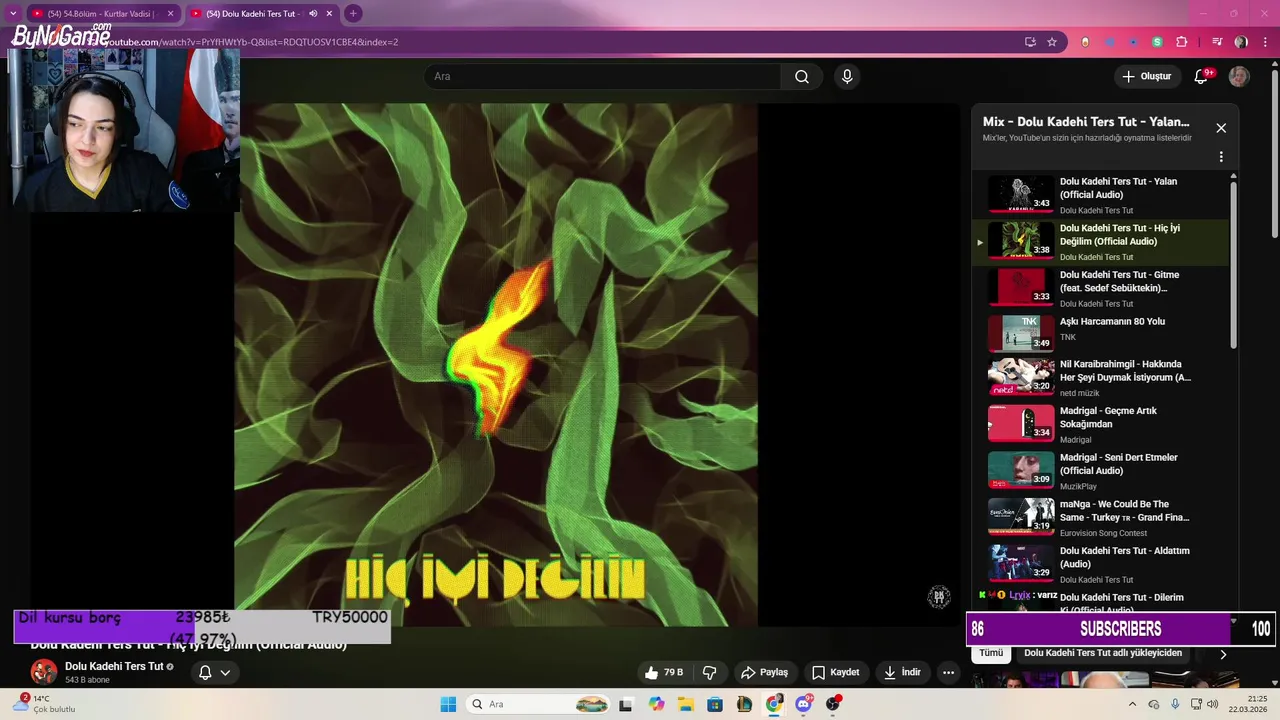Open the subscription bell dropdown
Screen dimensions: 1280x720
[x=215, y=673]
